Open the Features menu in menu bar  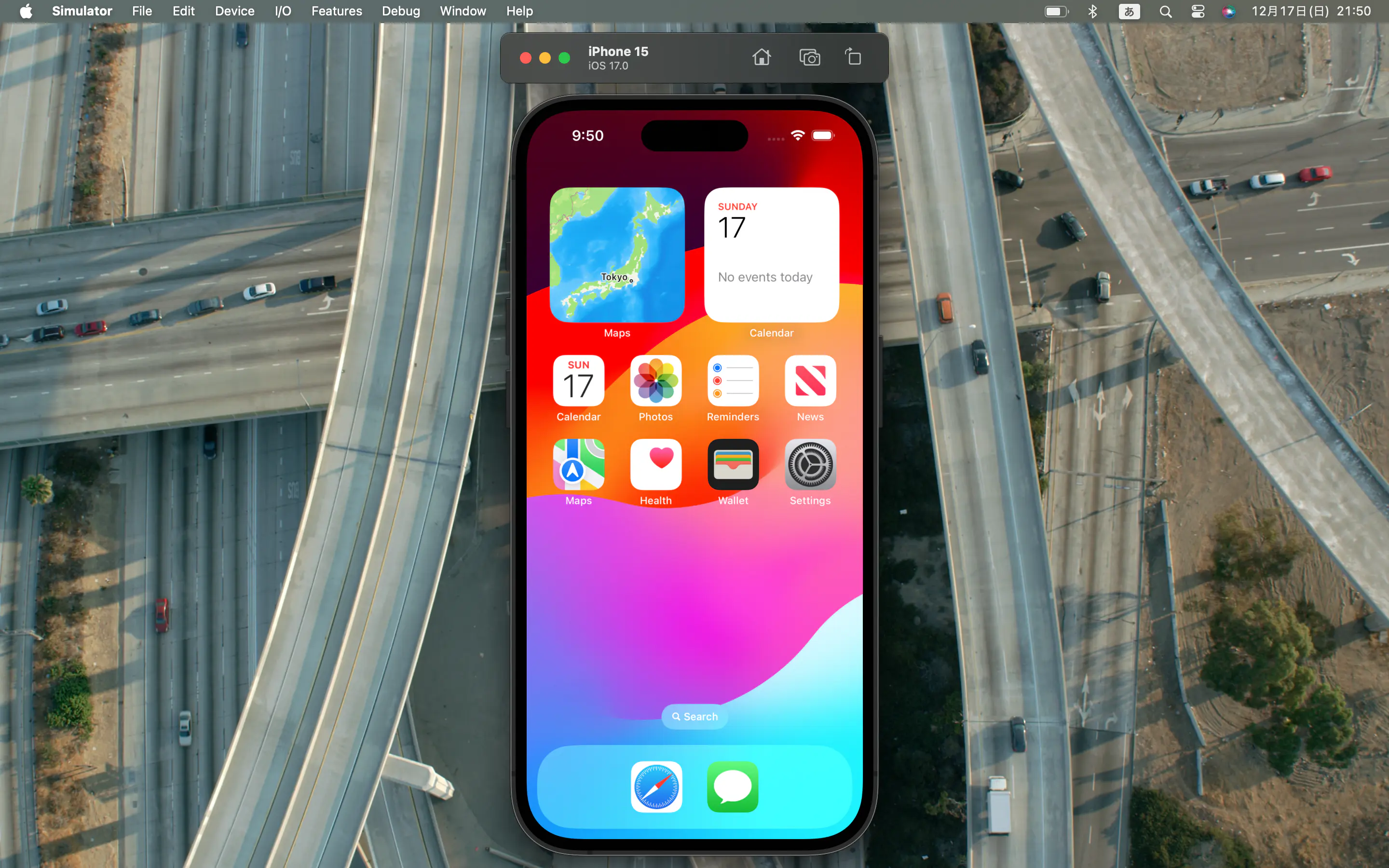(337, 11)
